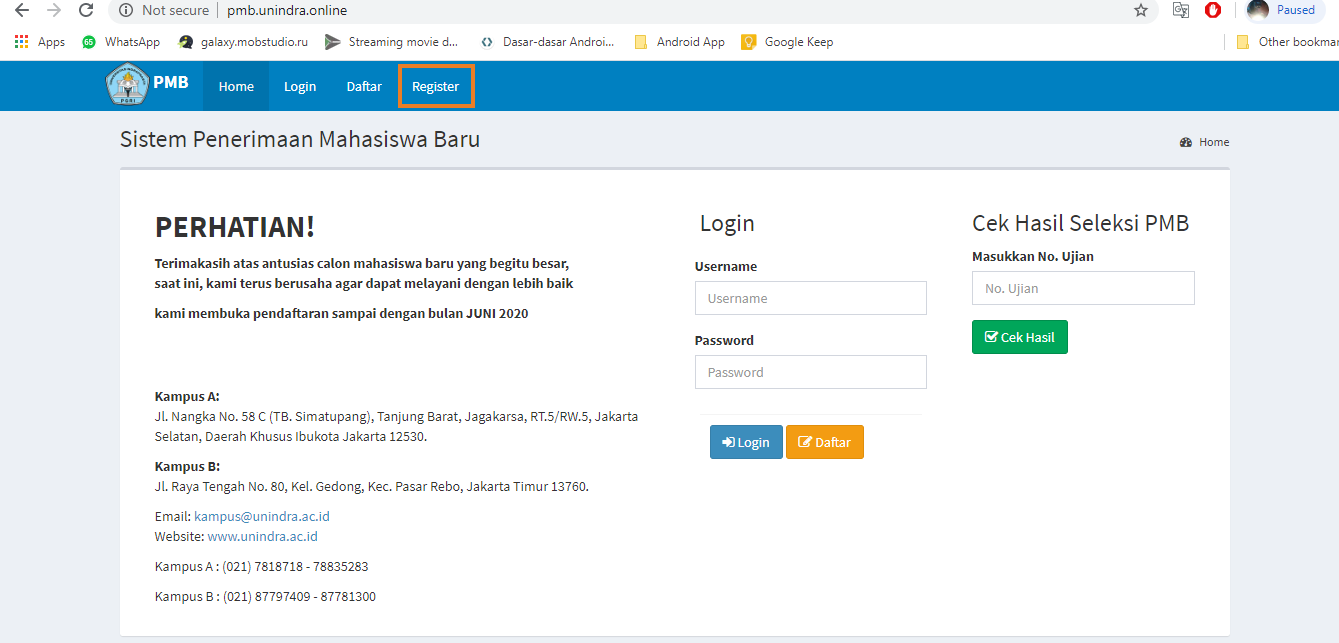Image resolution: width=1339 pixels, height=643 pixels.
Task: Click inside the Username input field
Action: click(810, 297)
